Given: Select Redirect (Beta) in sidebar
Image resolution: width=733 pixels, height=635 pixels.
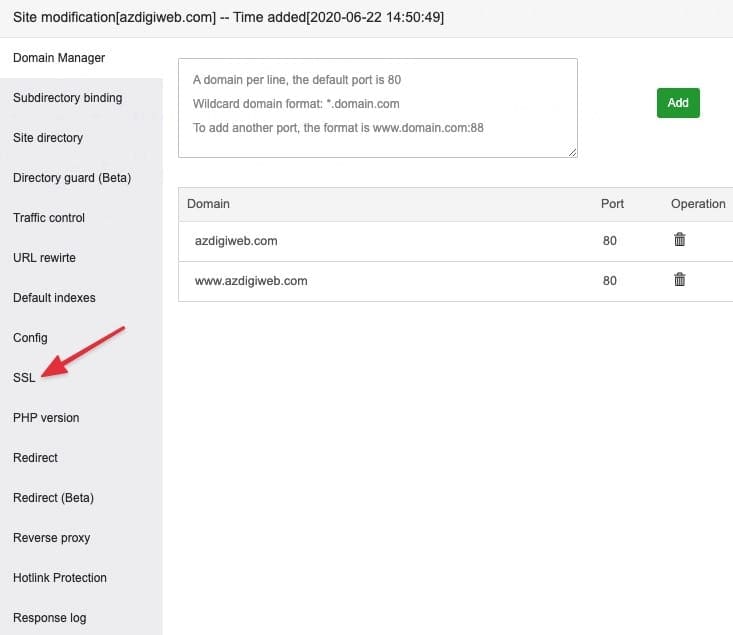Looking at the screenshot, I should coord(53,498).
